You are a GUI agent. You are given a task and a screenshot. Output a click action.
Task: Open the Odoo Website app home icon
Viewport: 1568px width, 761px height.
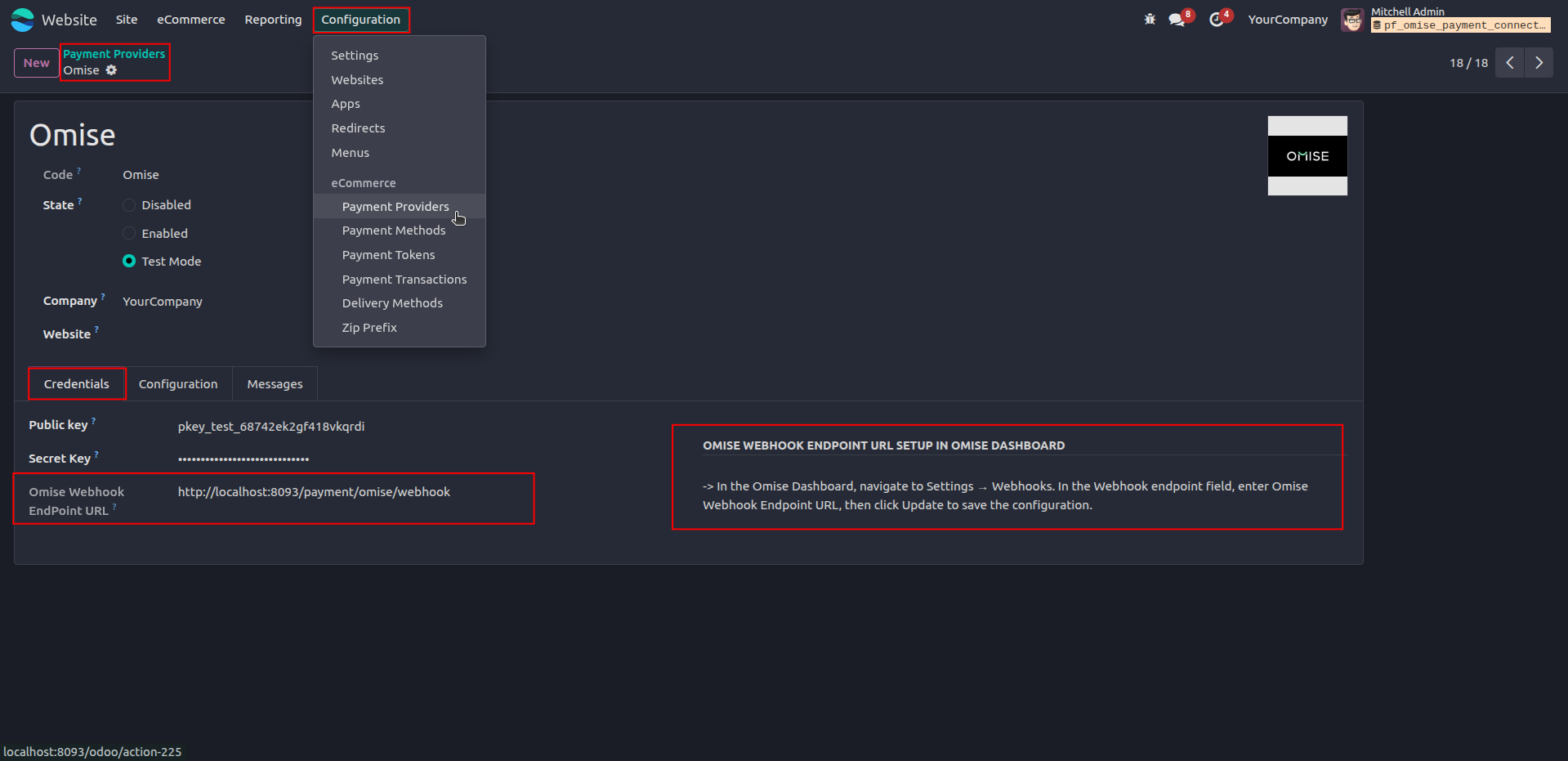(23, 20)
